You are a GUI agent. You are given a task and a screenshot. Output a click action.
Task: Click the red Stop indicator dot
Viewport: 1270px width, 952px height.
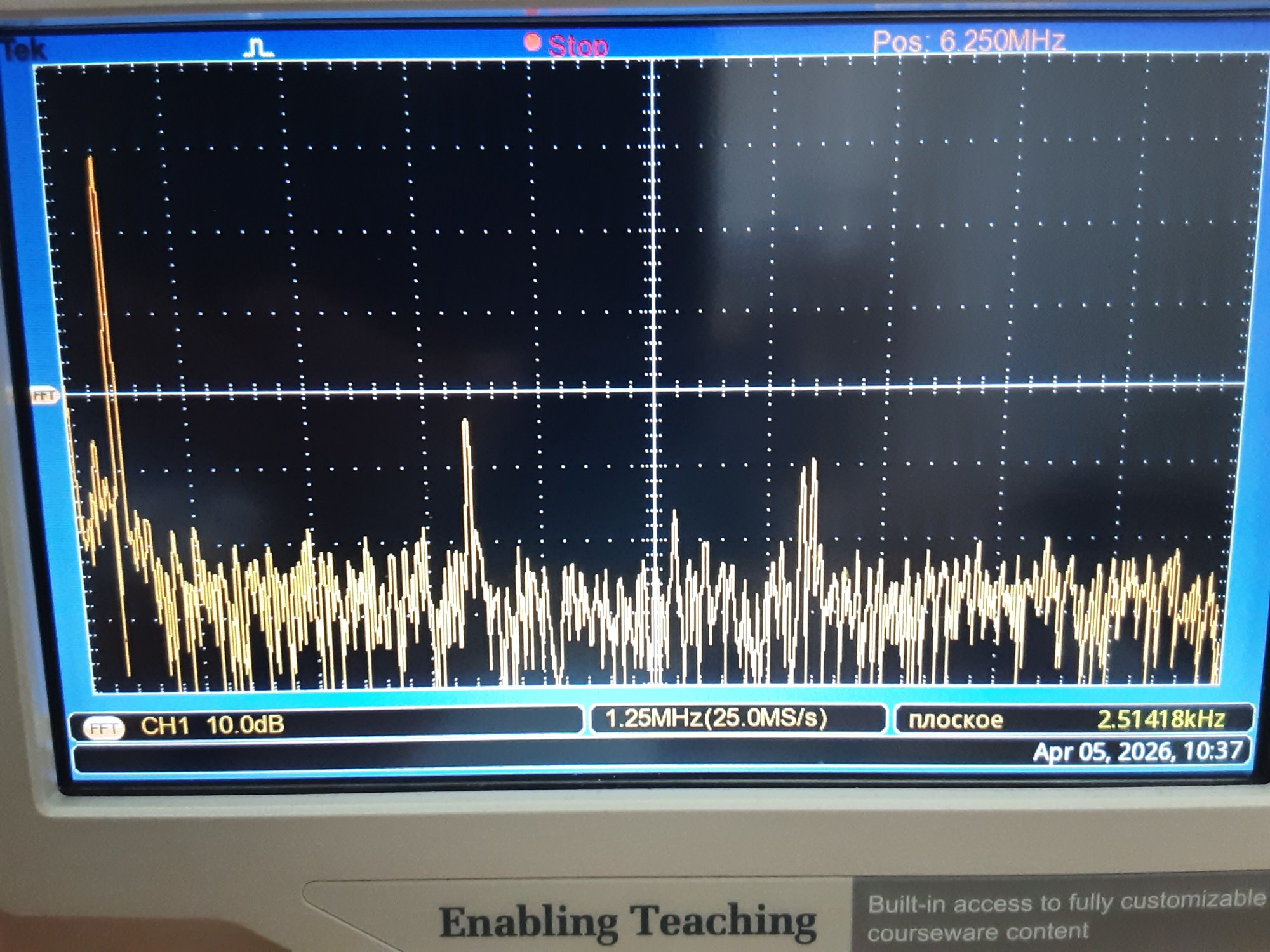click(x=532, y=43)
